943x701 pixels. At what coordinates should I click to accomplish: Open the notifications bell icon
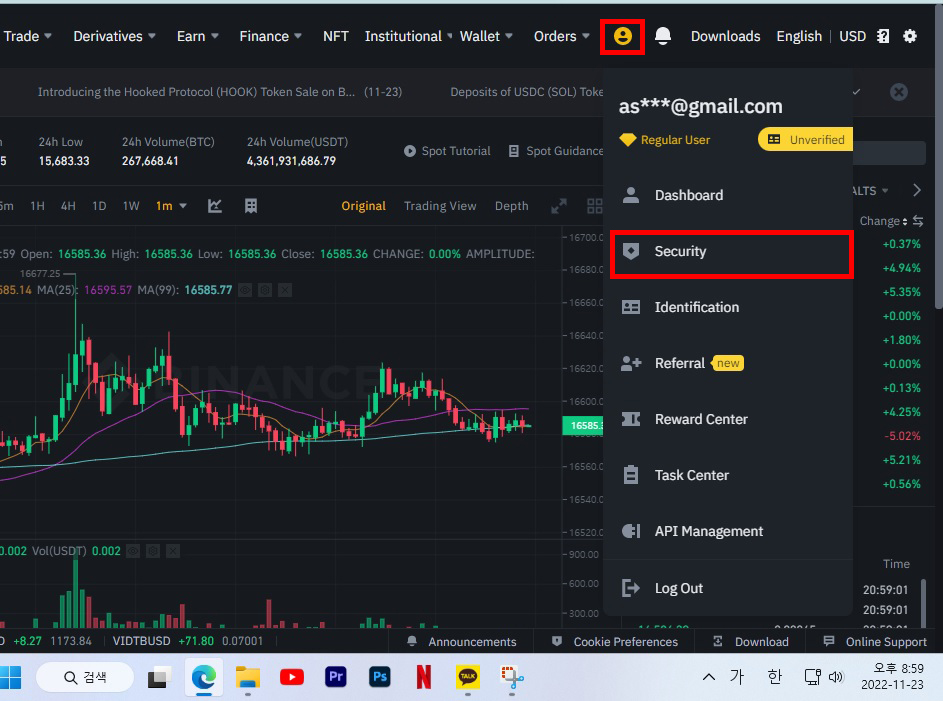point(663,36)
